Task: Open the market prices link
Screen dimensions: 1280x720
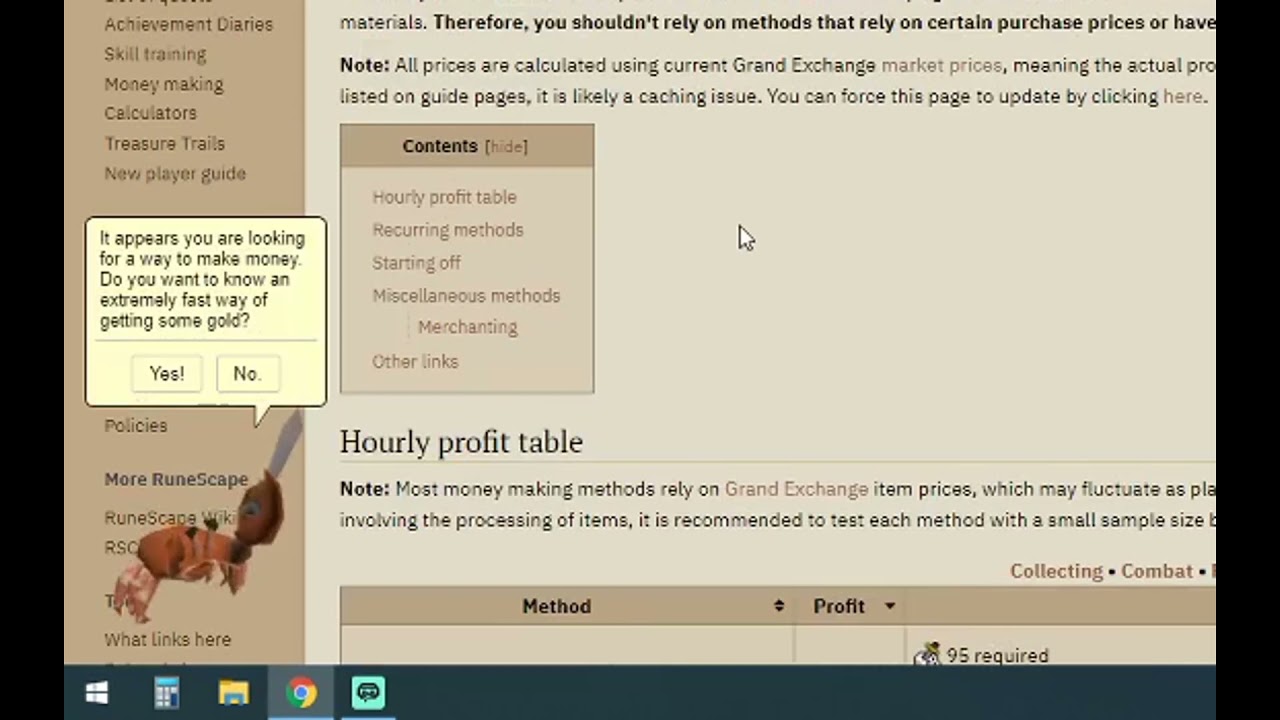Action: (x=941, y=65)
